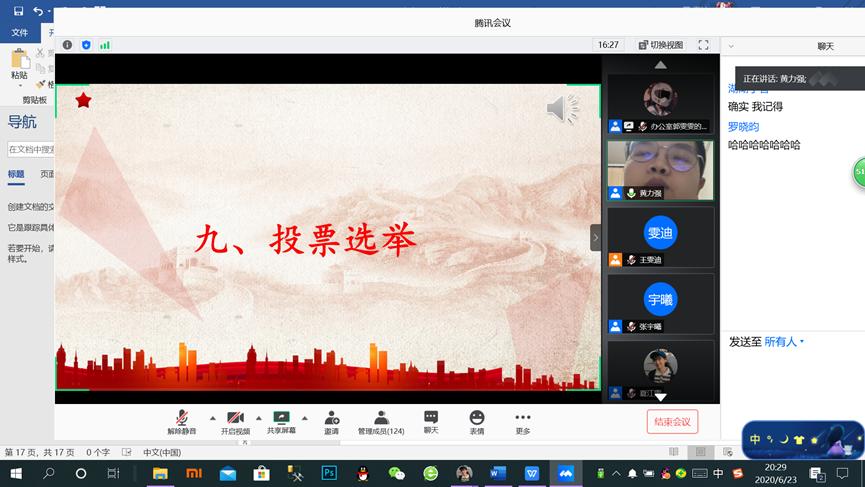Image resolution: width=865 pixels, height=487 pixels.
Task: Expand video options arrow beside 开启视频
Action: pyautogui.click(x=259, y=418)
